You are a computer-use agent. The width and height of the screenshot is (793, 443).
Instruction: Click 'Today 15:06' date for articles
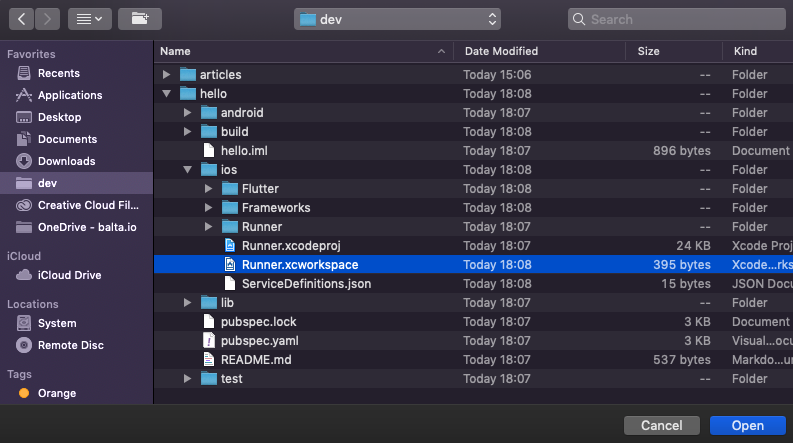497,74
